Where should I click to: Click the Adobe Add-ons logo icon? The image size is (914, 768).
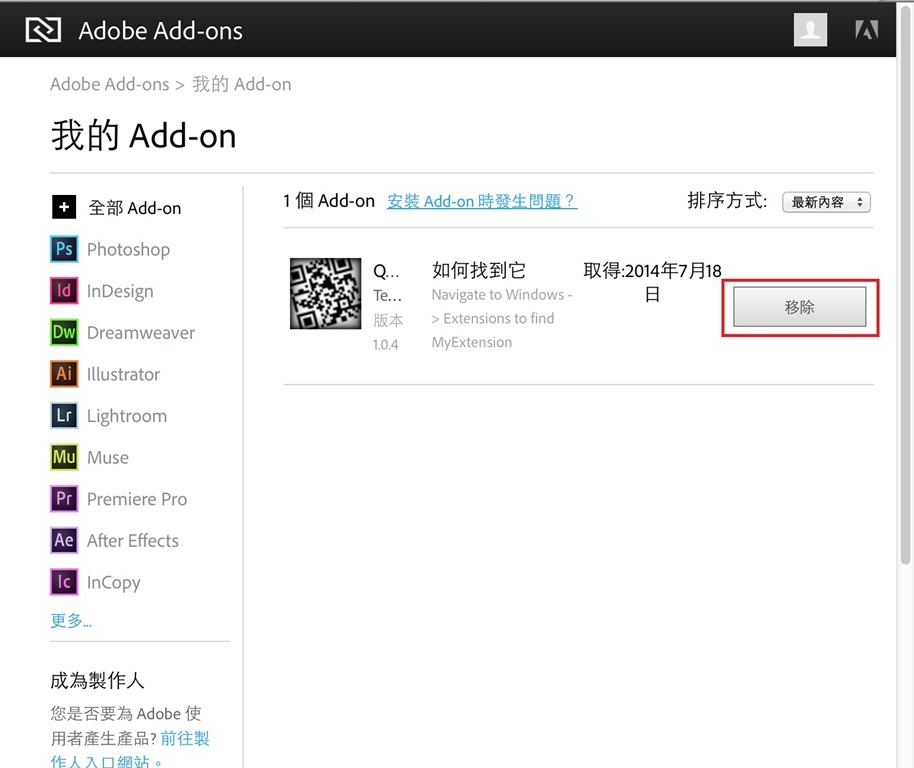(43, 30)
